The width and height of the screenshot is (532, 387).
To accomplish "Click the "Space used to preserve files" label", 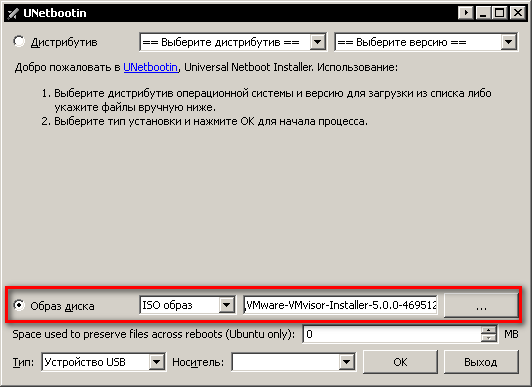I will [153, 334].
